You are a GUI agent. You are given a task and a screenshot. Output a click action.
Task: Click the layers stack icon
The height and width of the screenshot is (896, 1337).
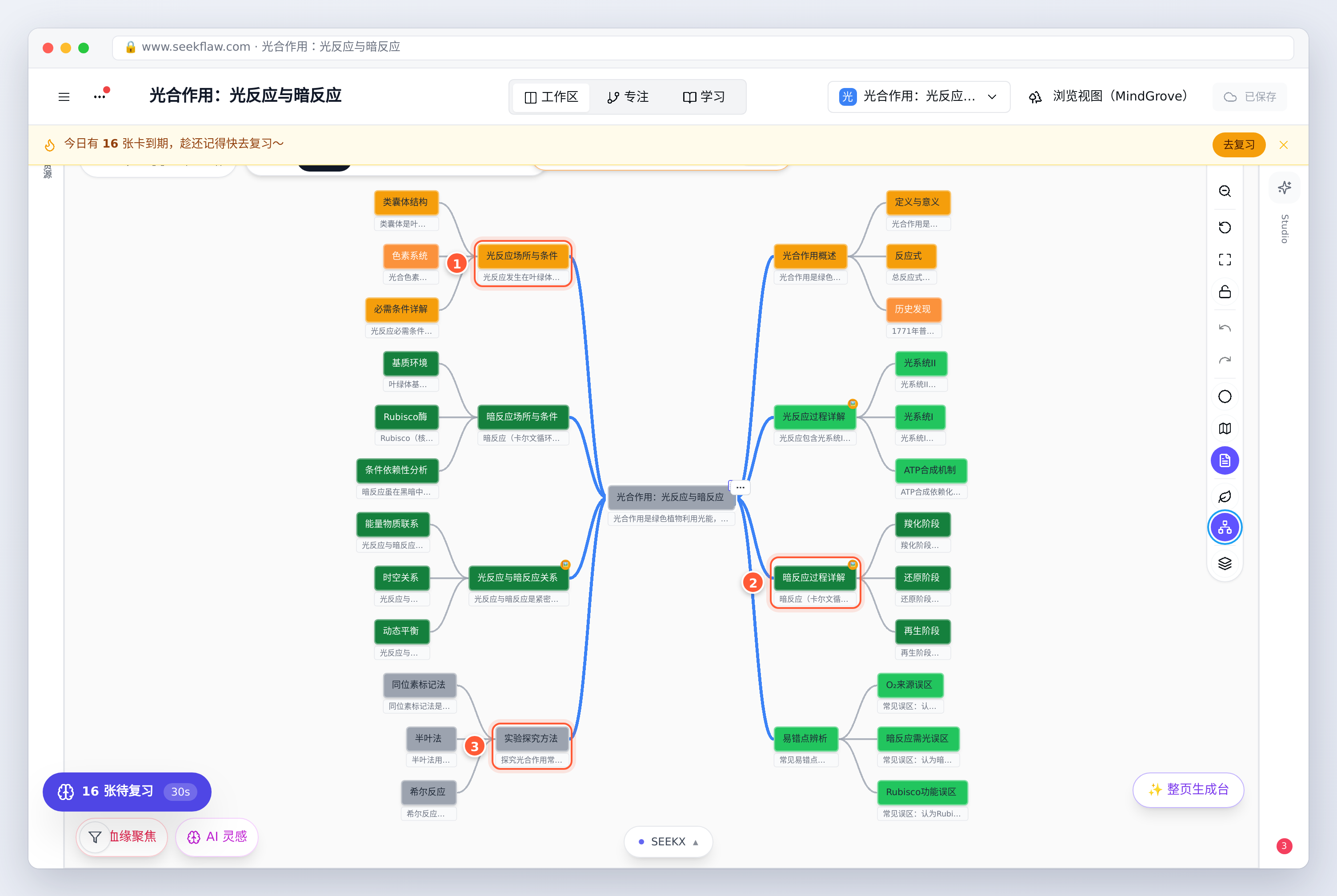click(1225, 564)
